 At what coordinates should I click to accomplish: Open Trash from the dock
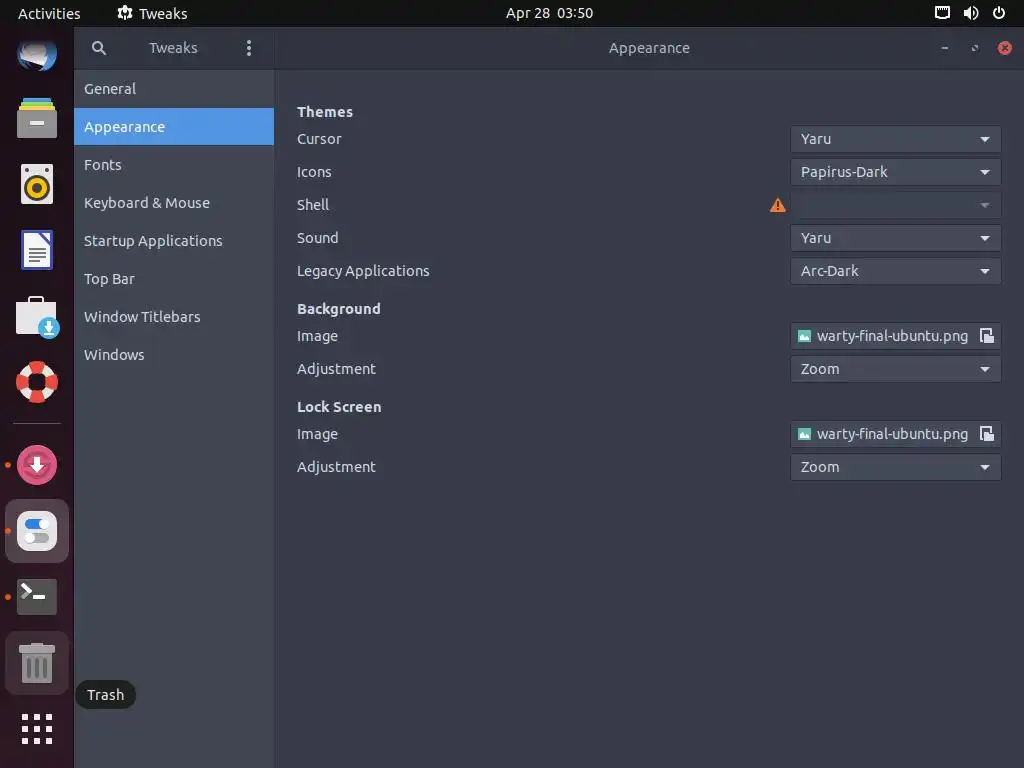[x=37, y=662]
